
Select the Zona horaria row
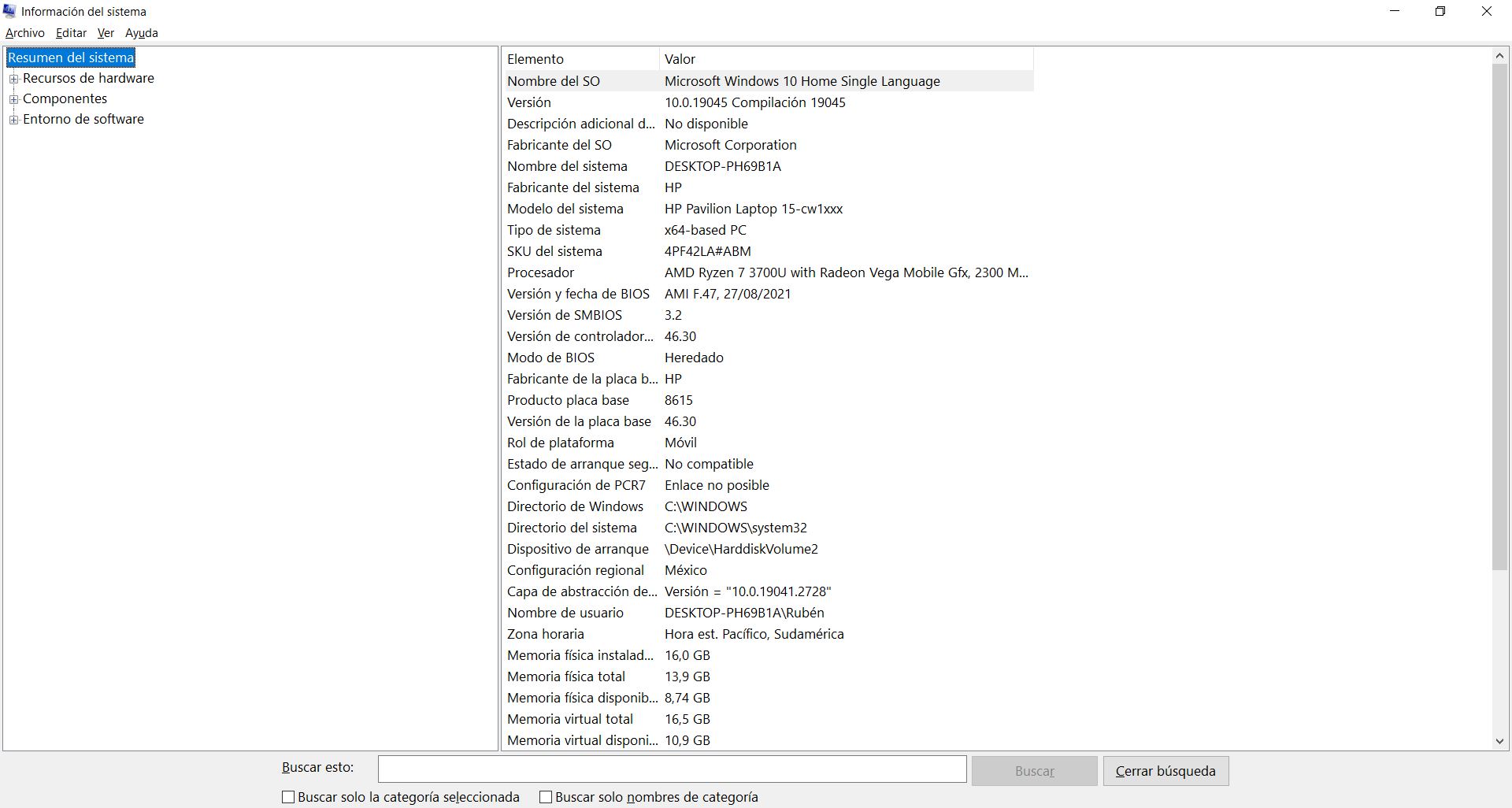(x=769, y=634)
